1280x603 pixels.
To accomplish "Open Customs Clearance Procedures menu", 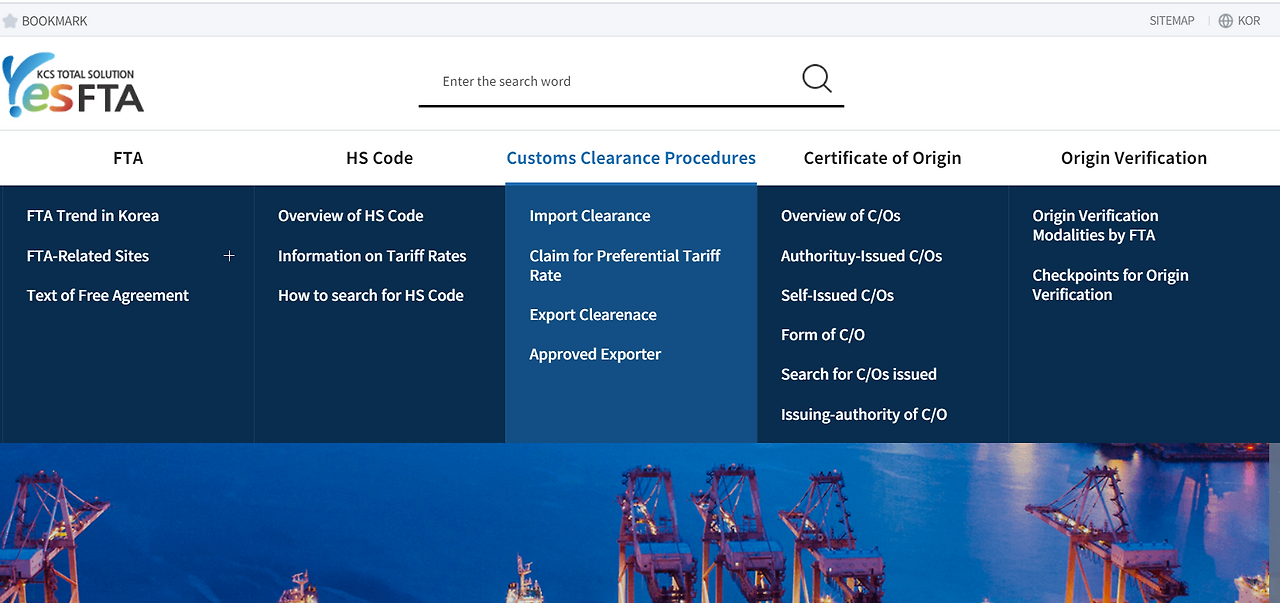I will pos(631,158).
